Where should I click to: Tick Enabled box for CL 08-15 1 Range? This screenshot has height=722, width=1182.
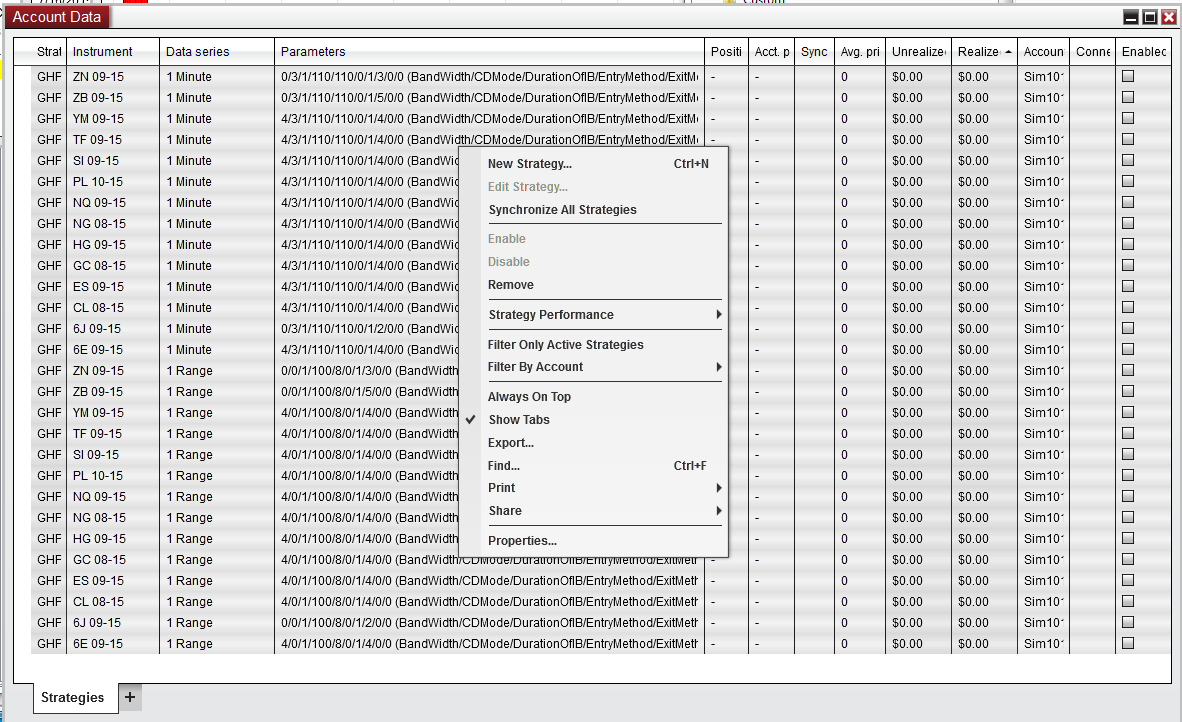[x=1128, y=601]
